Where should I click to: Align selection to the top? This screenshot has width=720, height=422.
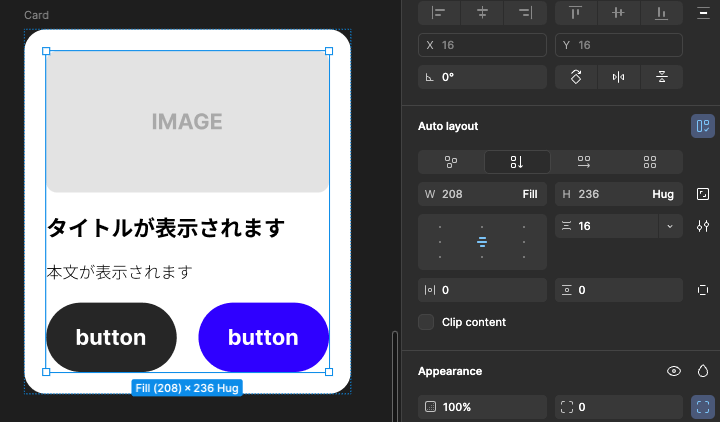click(x=576, y=13)
